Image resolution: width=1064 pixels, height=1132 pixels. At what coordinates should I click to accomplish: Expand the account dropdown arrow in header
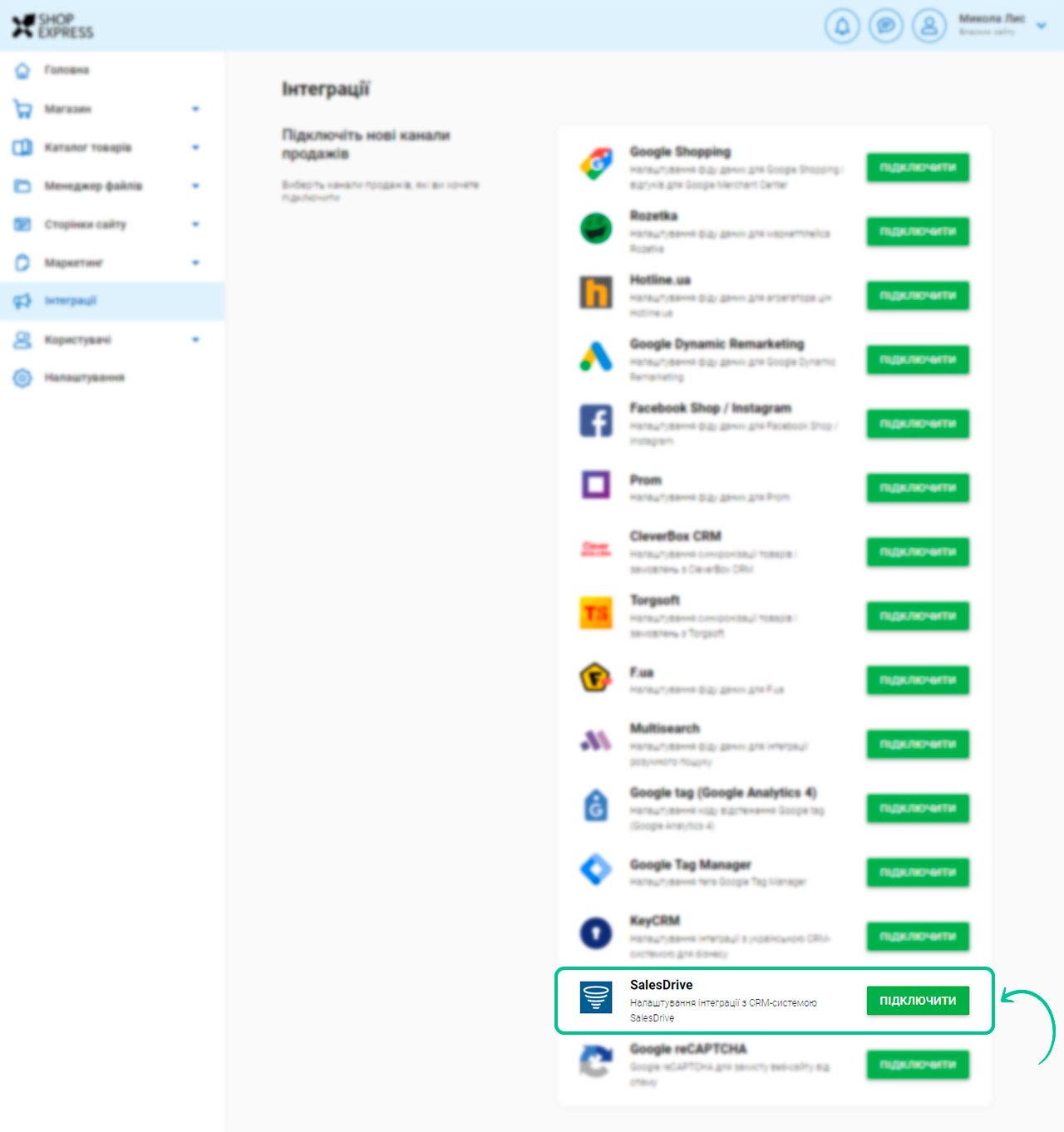(x=1042, y=26)
